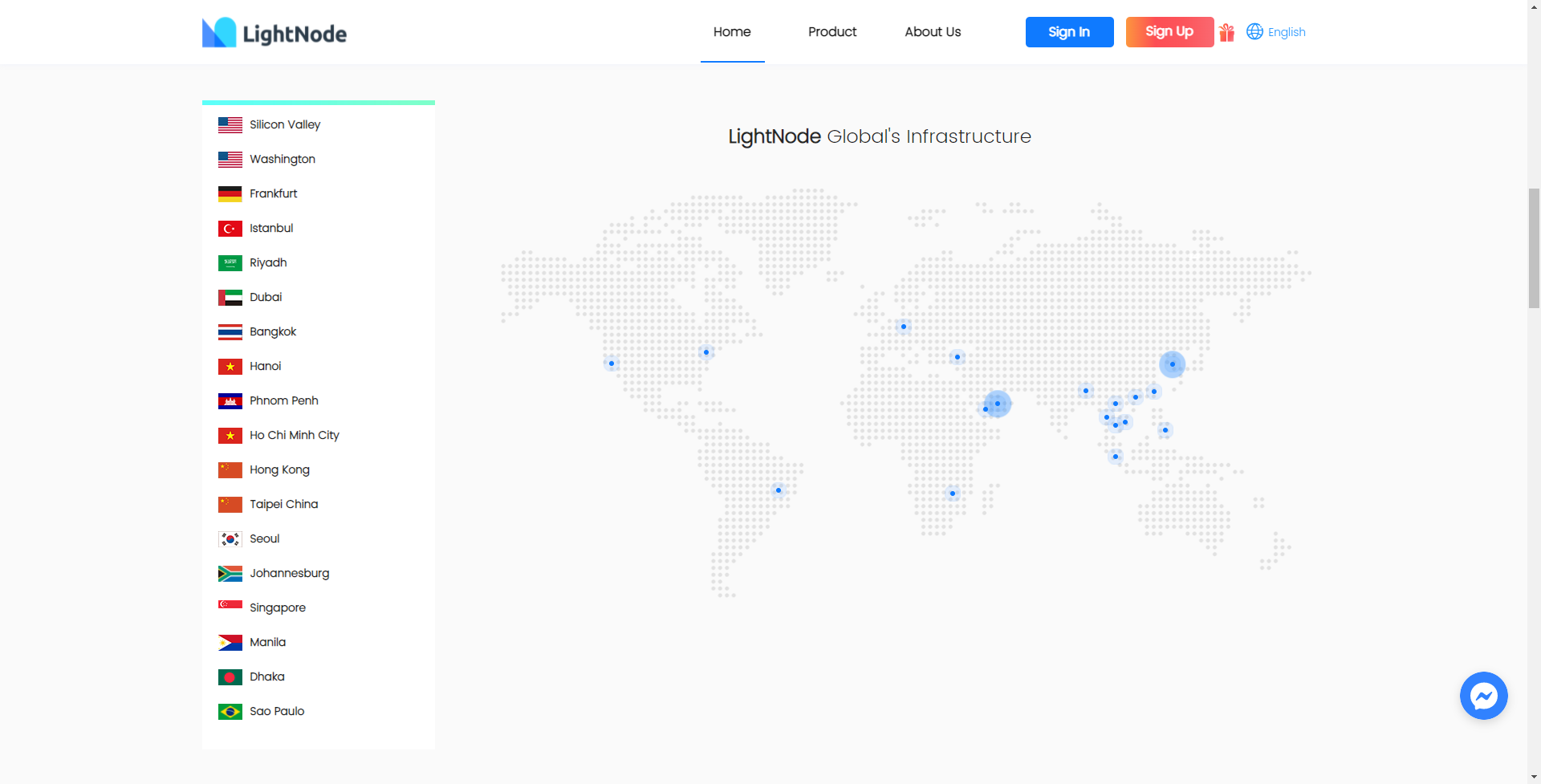The width and height of the screenshot is (1541, 784).
Task: Click the Johannesburg map marker in South Africa
Action: pos(953,494)
